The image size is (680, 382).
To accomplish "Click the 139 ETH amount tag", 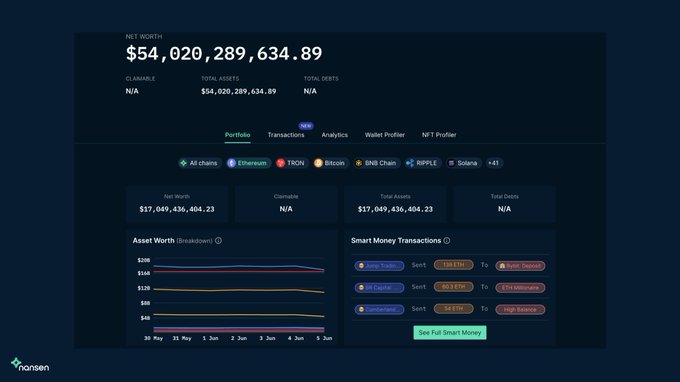I will 453,265.
